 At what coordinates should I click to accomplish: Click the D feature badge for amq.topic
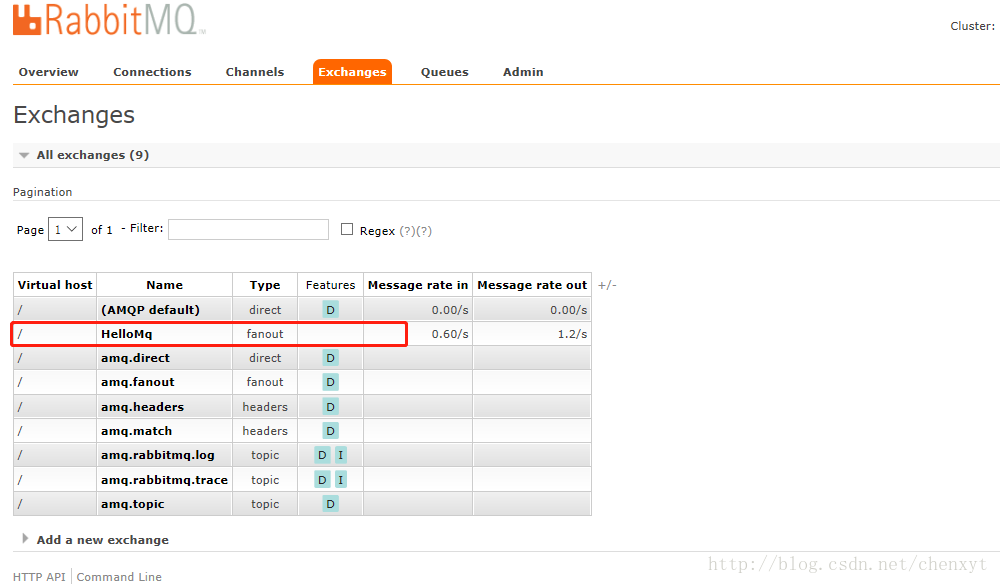pos(330,504)
